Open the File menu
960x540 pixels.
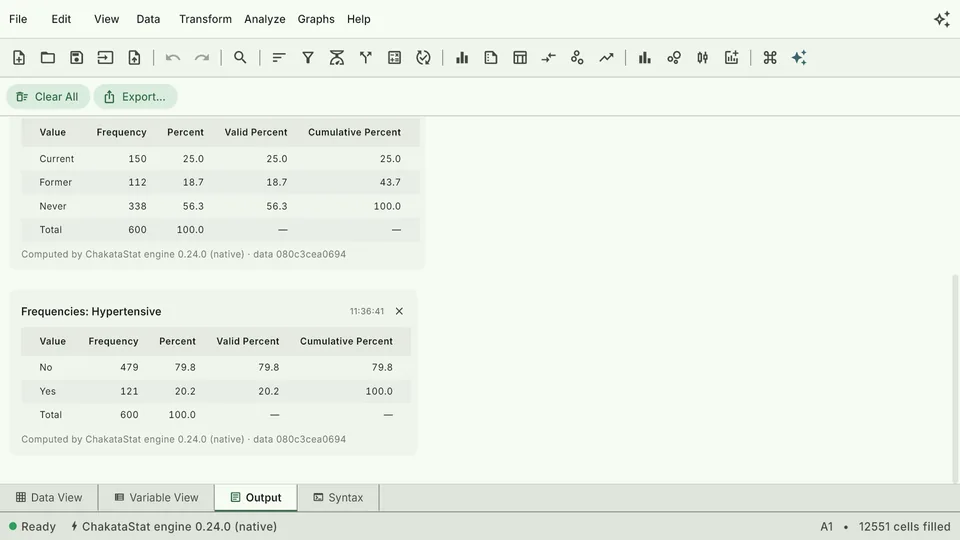pos(18,19)
